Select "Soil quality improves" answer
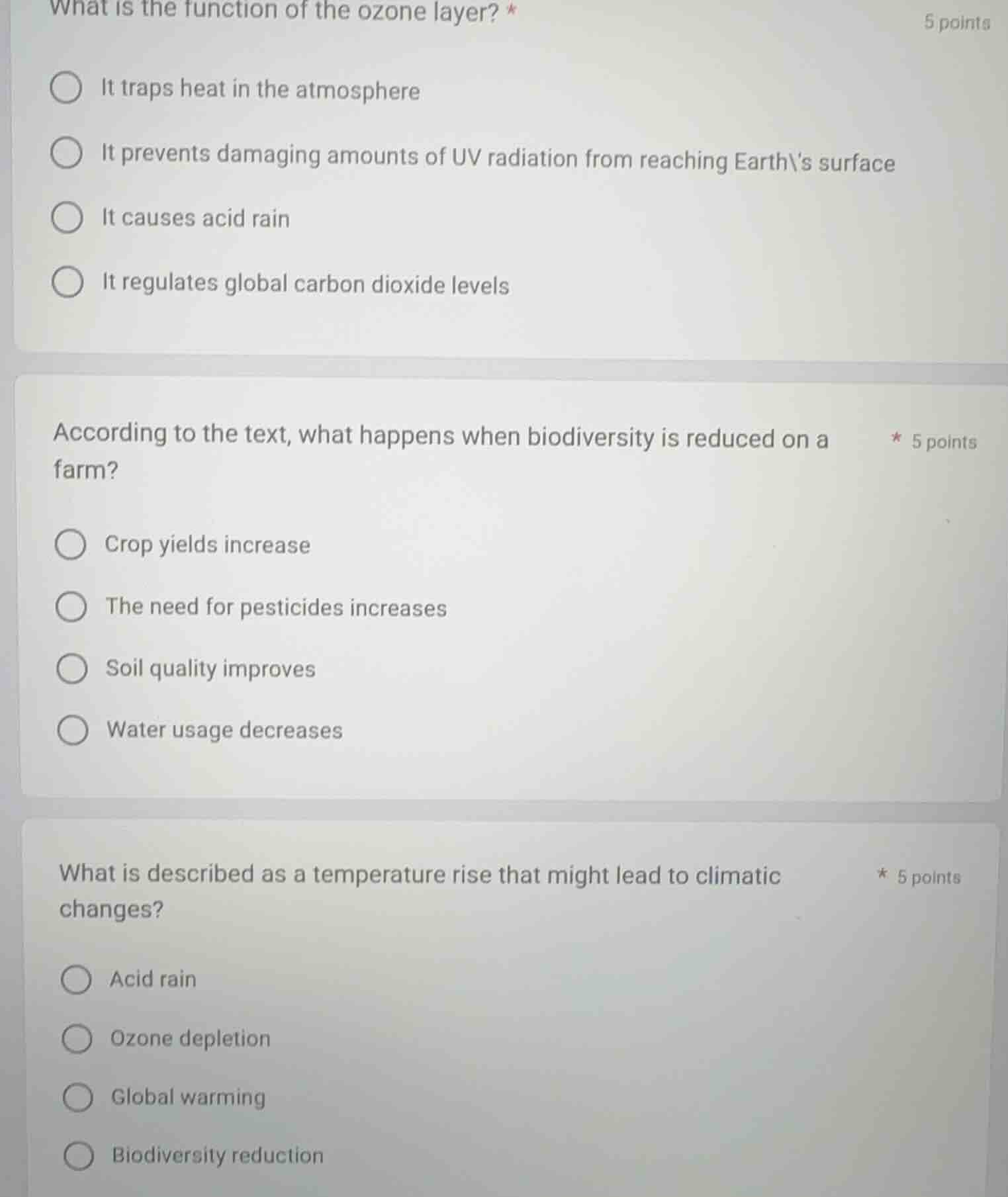This screenshot has height=1197, width=1008. pos(73,668)
